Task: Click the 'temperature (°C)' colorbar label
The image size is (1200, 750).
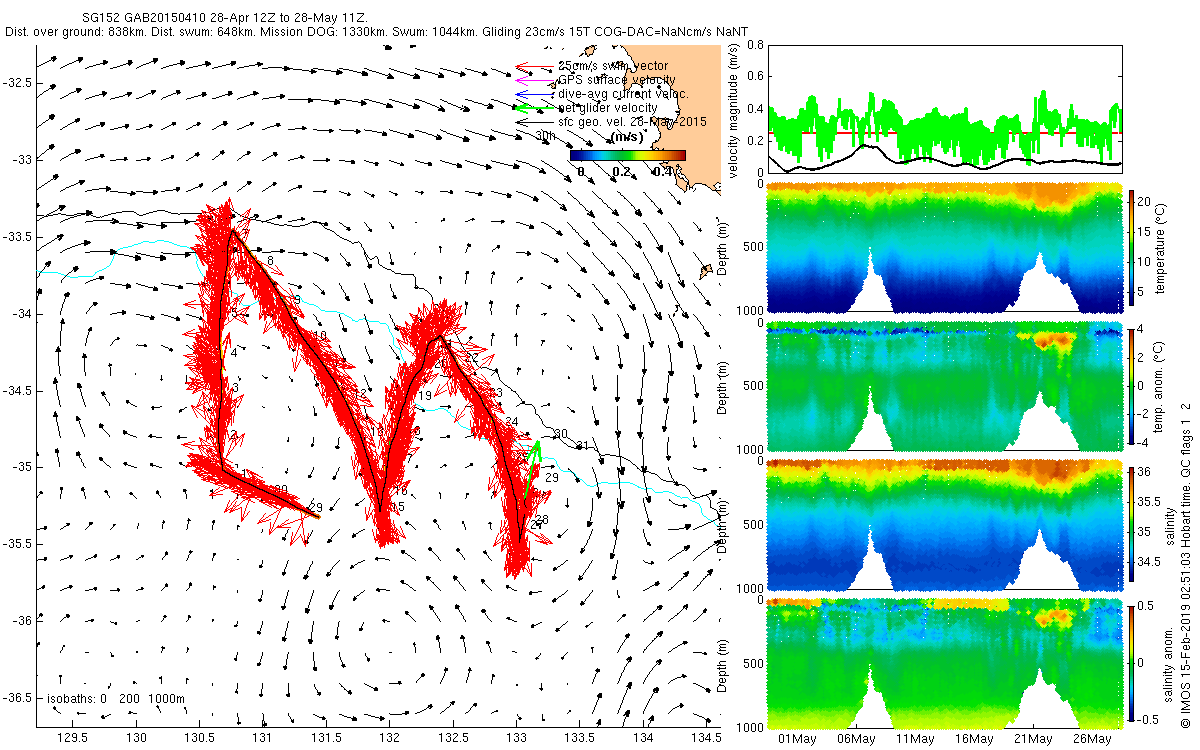Action: 1162,247
